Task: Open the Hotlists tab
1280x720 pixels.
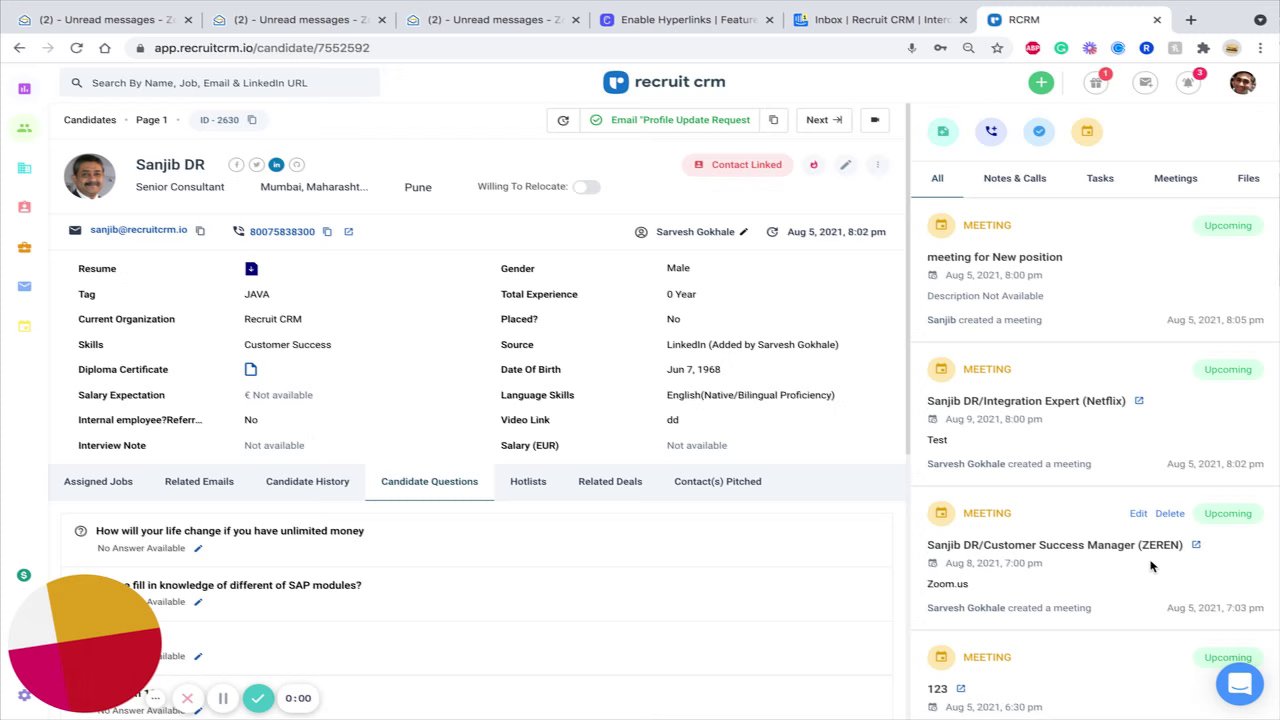Action: coord(528,481)
